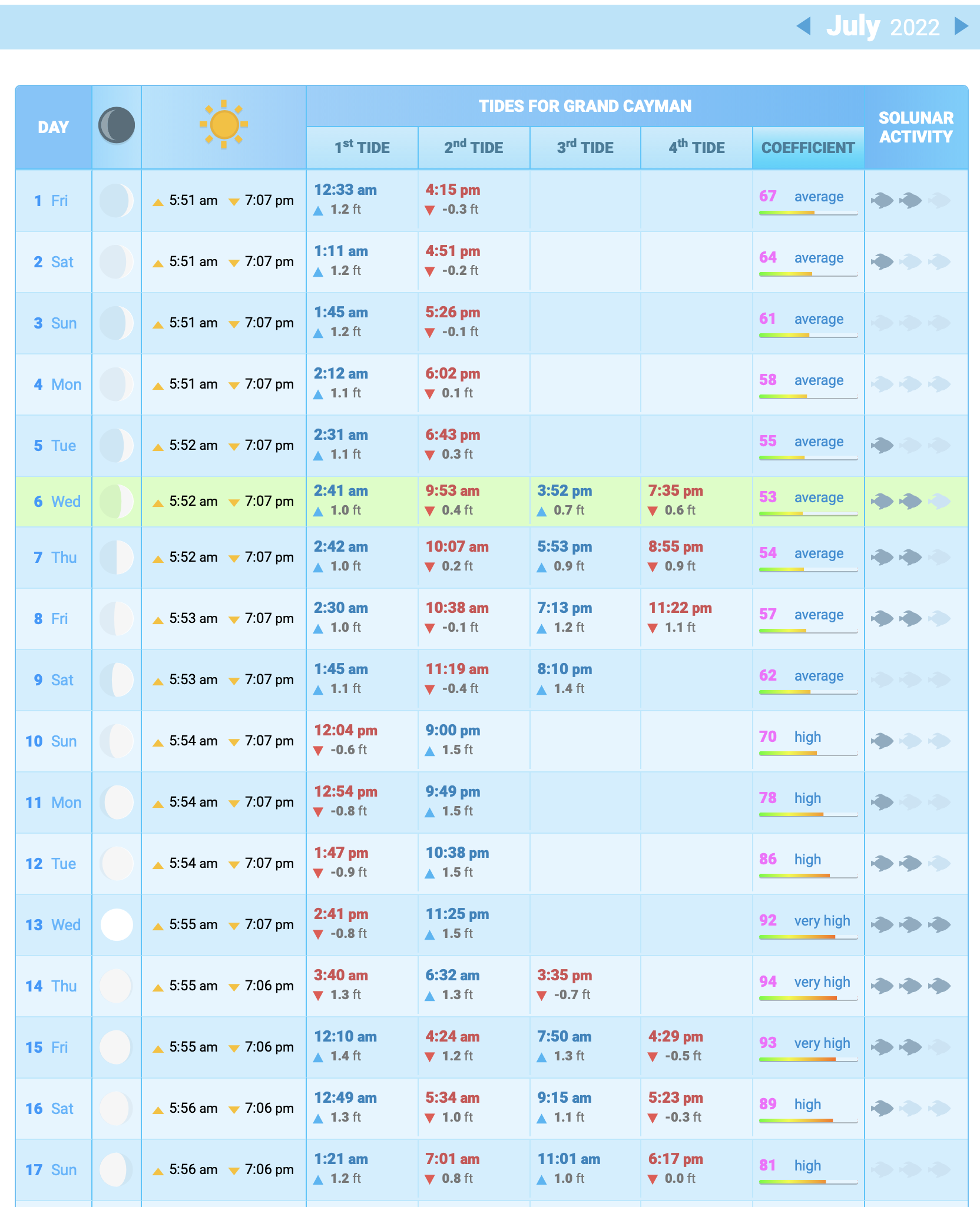980x1207 pixels.
Task: Click the Solunar Activity column header
Action: 916,127
